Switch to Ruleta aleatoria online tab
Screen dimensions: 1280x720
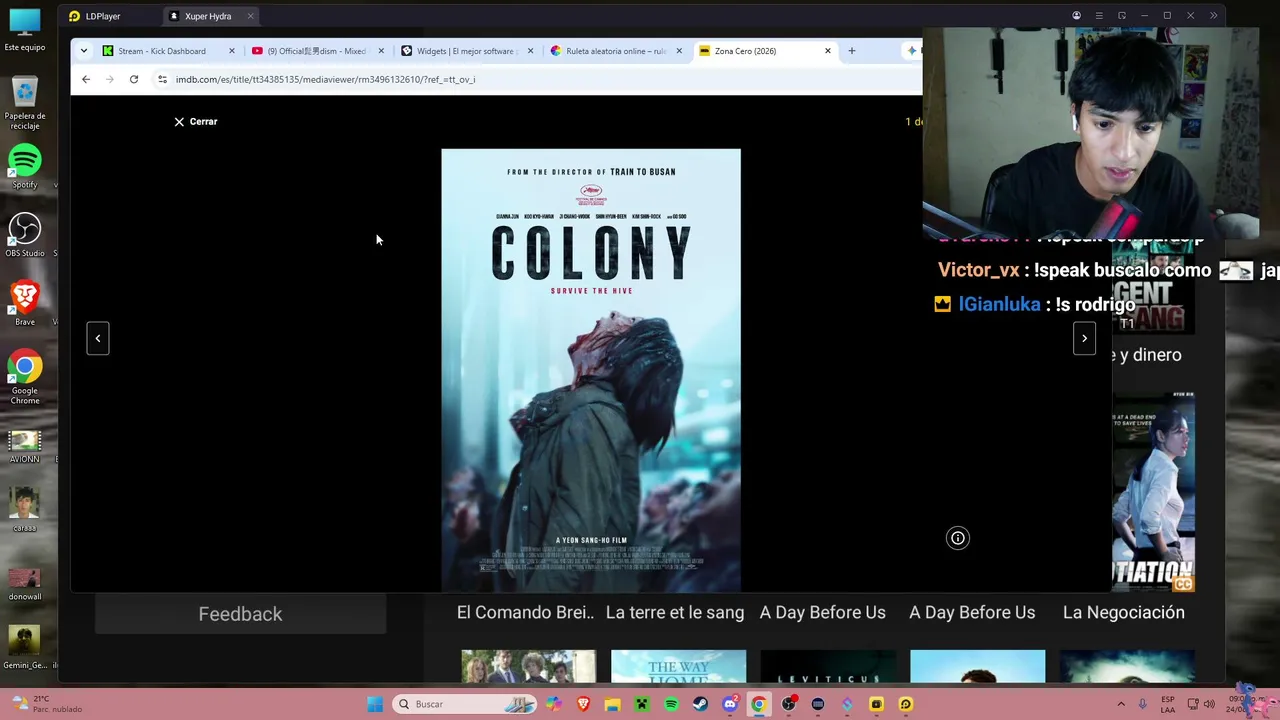(x=616, y=51)
